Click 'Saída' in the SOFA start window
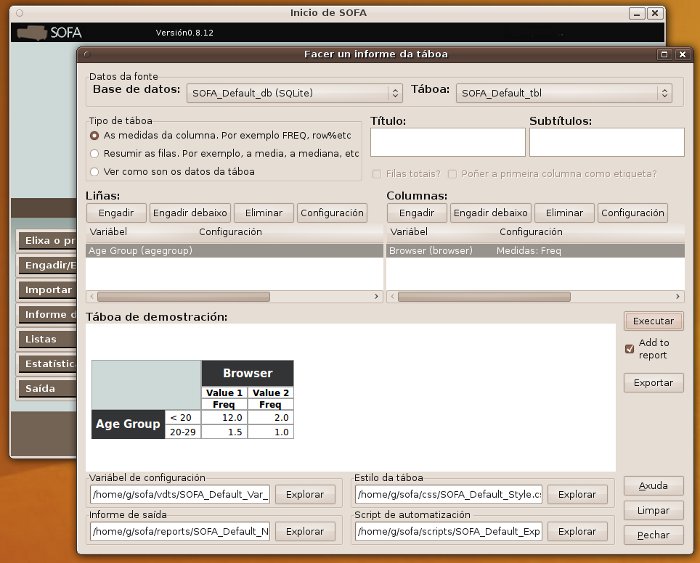 click(x=48, y=389)
